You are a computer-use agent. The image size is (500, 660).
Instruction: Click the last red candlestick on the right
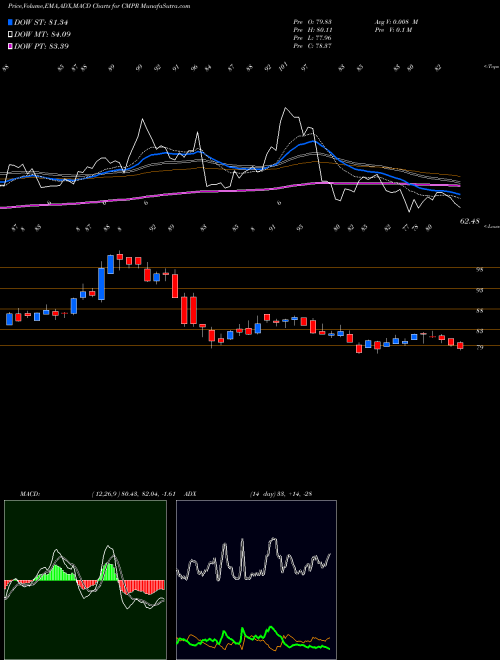click(460, 346)
